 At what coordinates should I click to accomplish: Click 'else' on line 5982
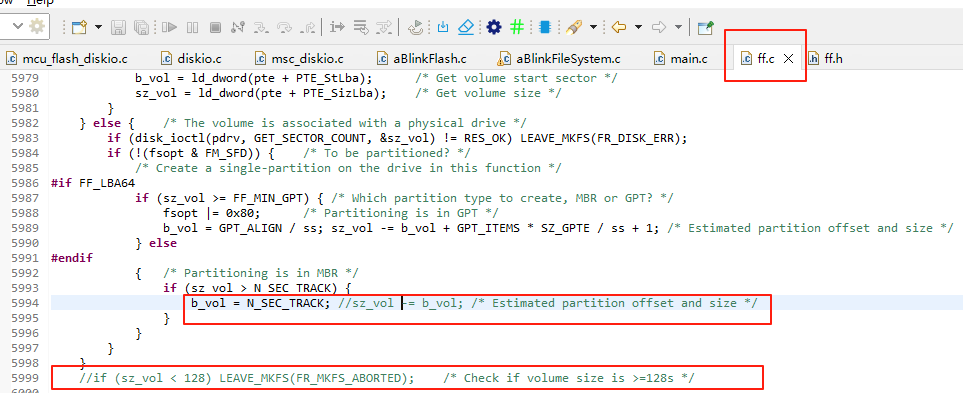(107, 123)
